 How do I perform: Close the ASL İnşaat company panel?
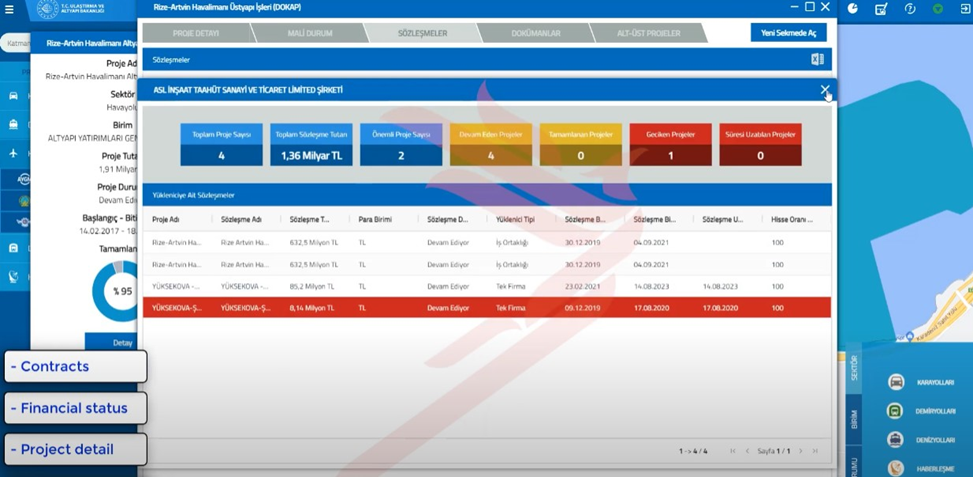pyautogui.click(x=825, y=90)
